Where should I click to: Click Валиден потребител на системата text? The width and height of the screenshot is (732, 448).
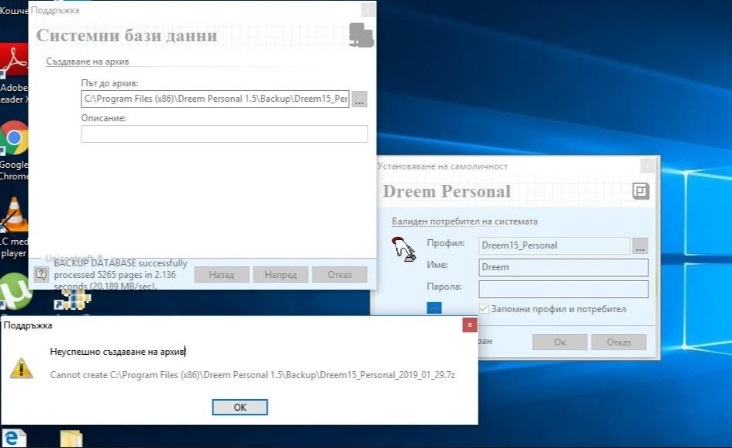coord(465,221)
